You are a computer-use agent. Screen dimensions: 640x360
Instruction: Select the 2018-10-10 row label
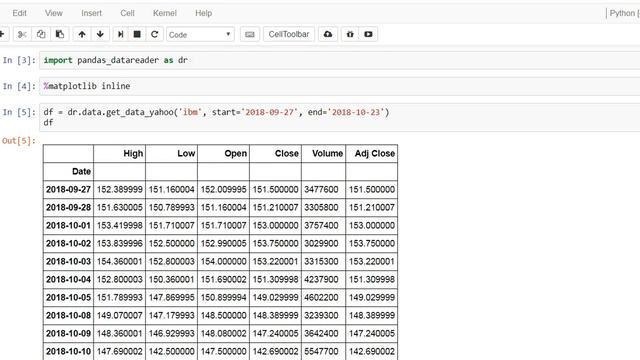tap(68, 351)
